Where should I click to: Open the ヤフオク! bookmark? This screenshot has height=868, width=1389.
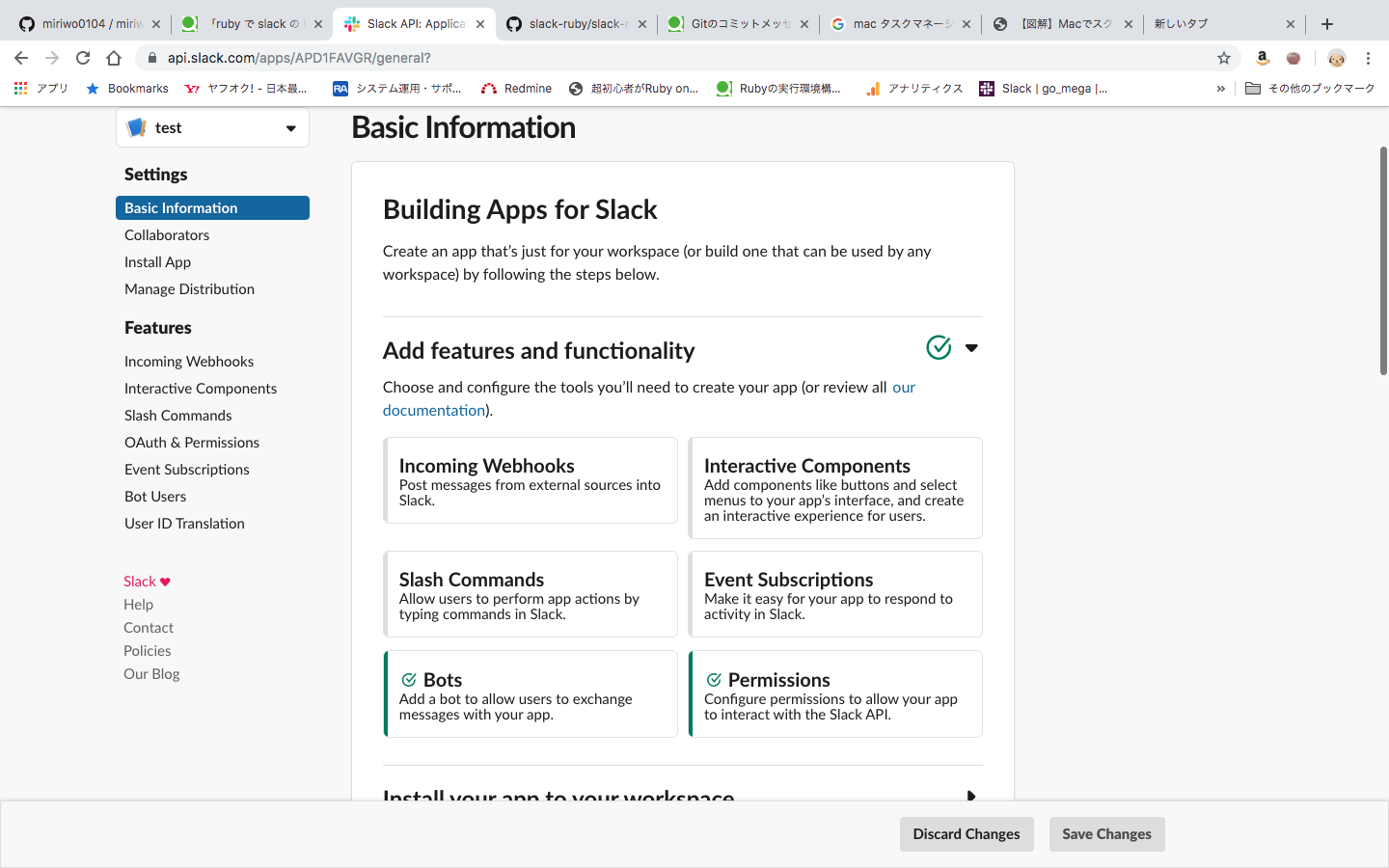click(245, 89)
